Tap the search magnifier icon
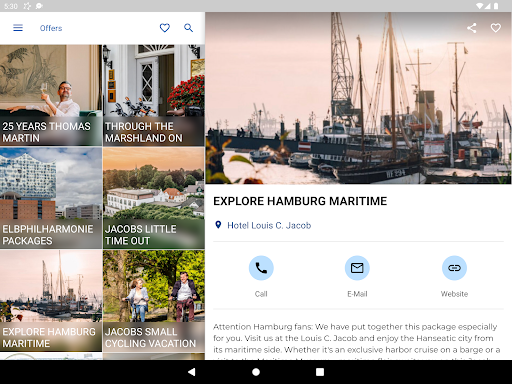 coord(189,28)
